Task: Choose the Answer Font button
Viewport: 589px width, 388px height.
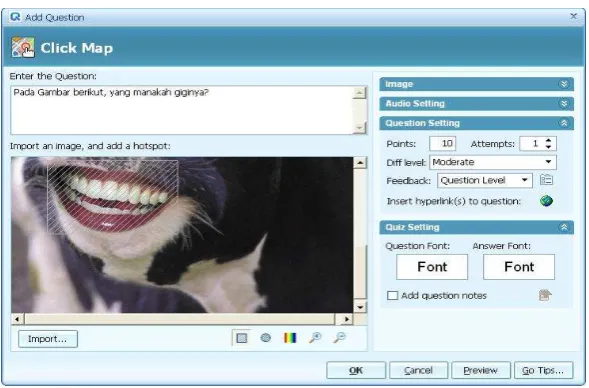Action: 519,267
